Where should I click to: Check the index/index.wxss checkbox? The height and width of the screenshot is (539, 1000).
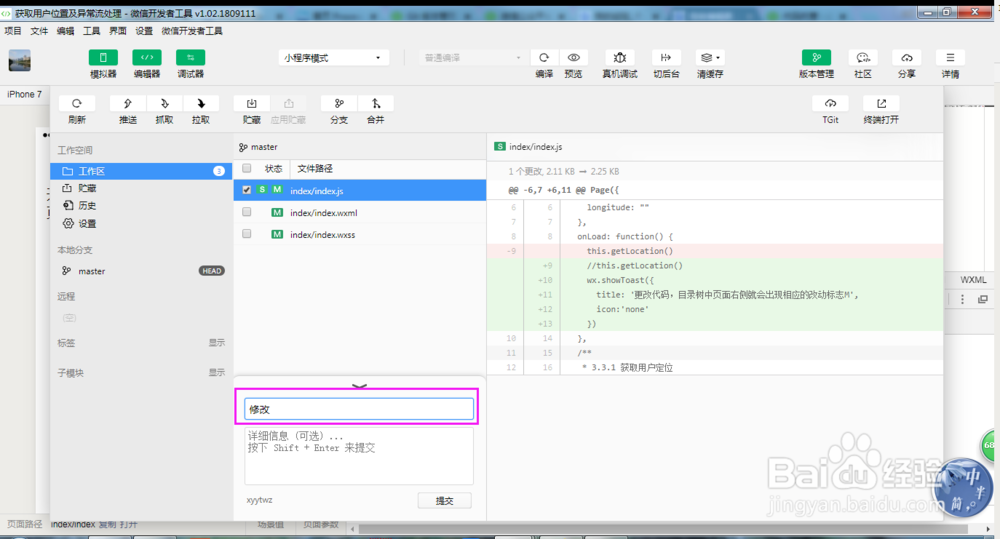tap(247, 234)
